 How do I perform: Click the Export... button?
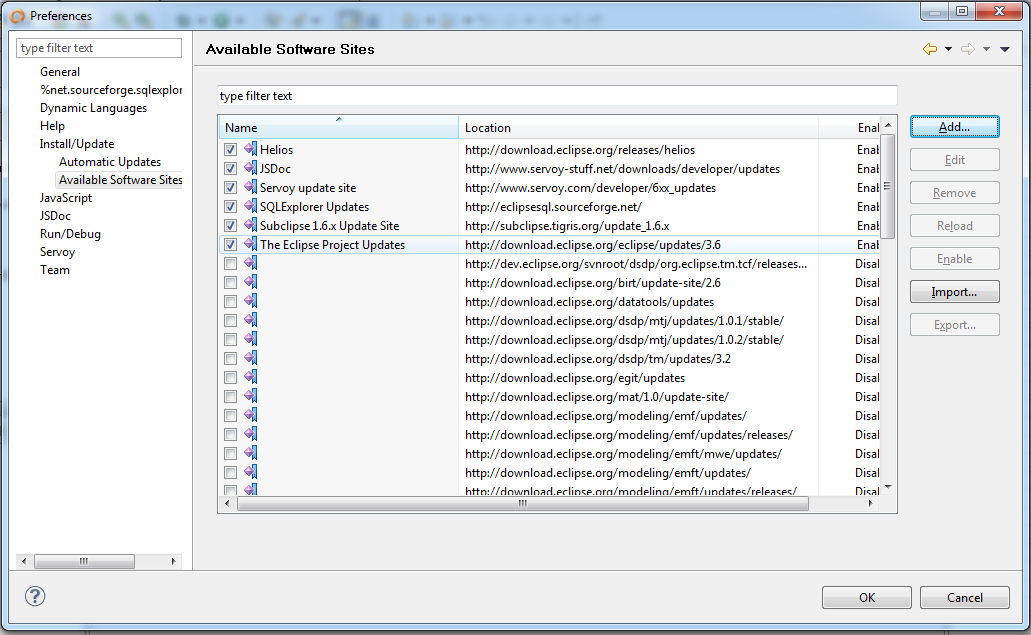click(955, 325)
